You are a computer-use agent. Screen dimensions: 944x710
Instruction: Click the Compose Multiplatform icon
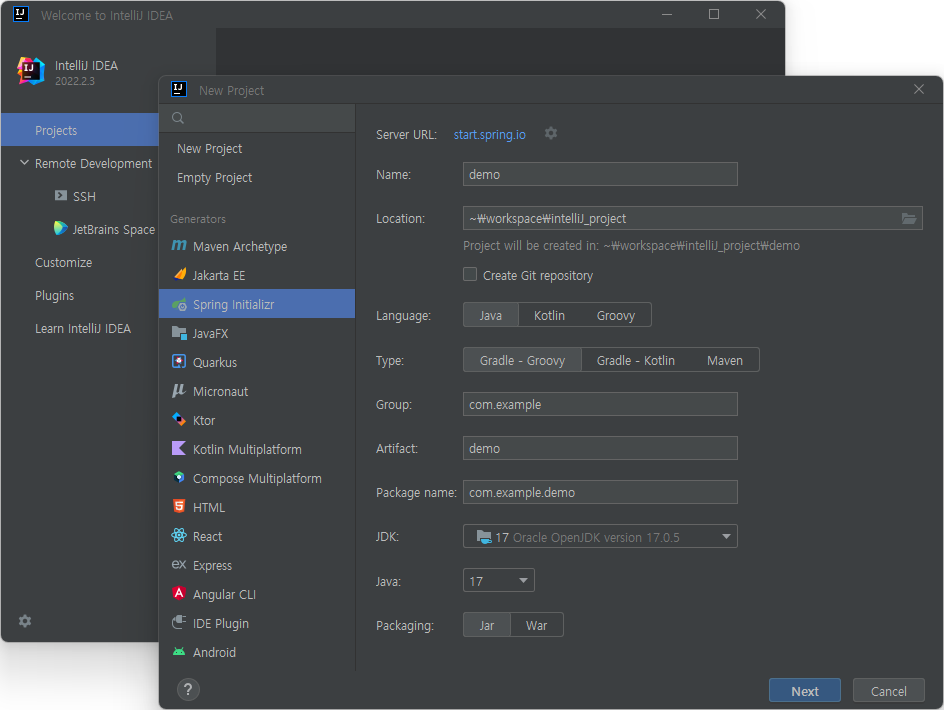tap(179, 478)
